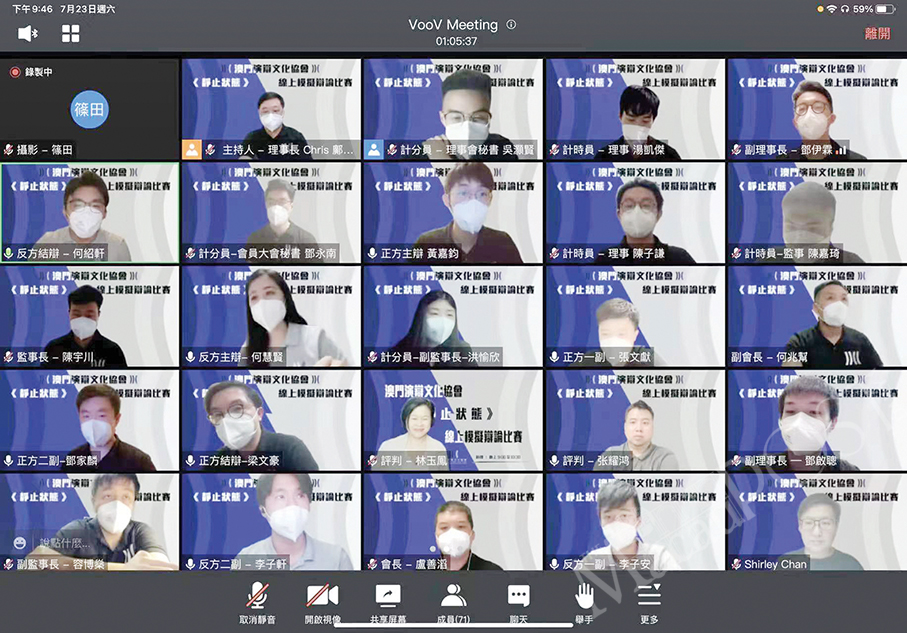Leave the meeting with 離開

pyautogui.click(x=877, y=33)
